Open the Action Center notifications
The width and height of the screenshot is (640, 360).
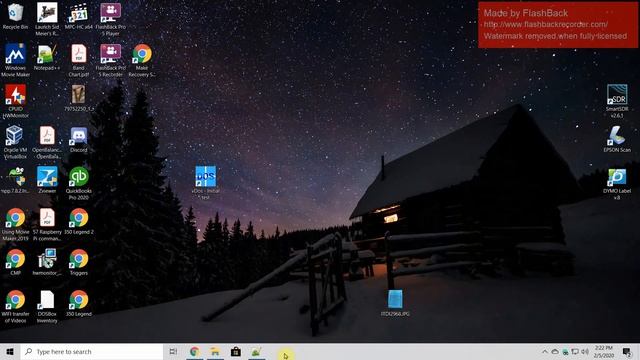pos(627,351)
